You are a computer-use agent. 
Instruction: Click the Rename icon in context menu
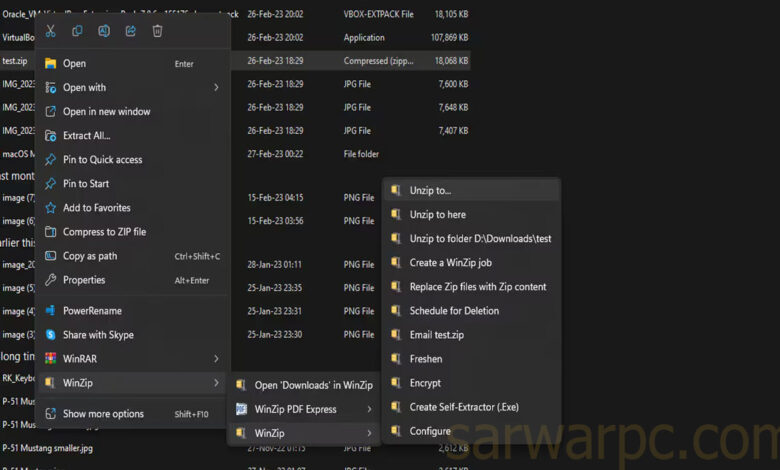pos(103,31)
